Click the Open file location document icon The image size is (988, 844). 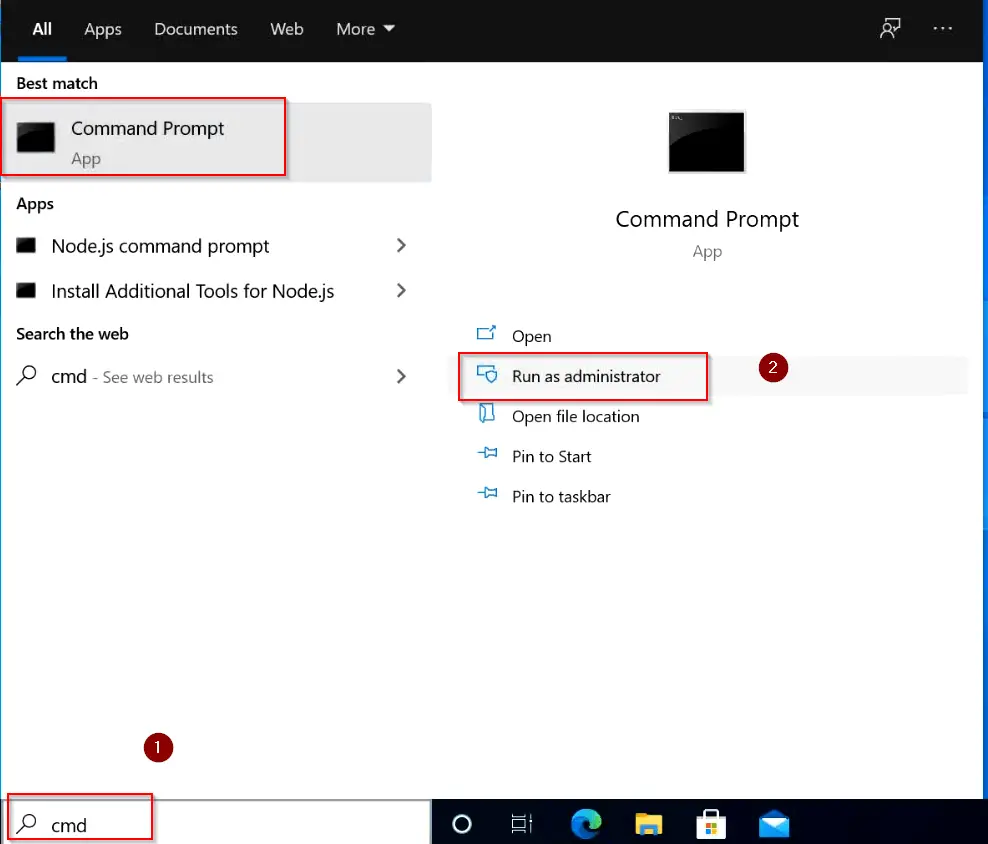point(486,413)
